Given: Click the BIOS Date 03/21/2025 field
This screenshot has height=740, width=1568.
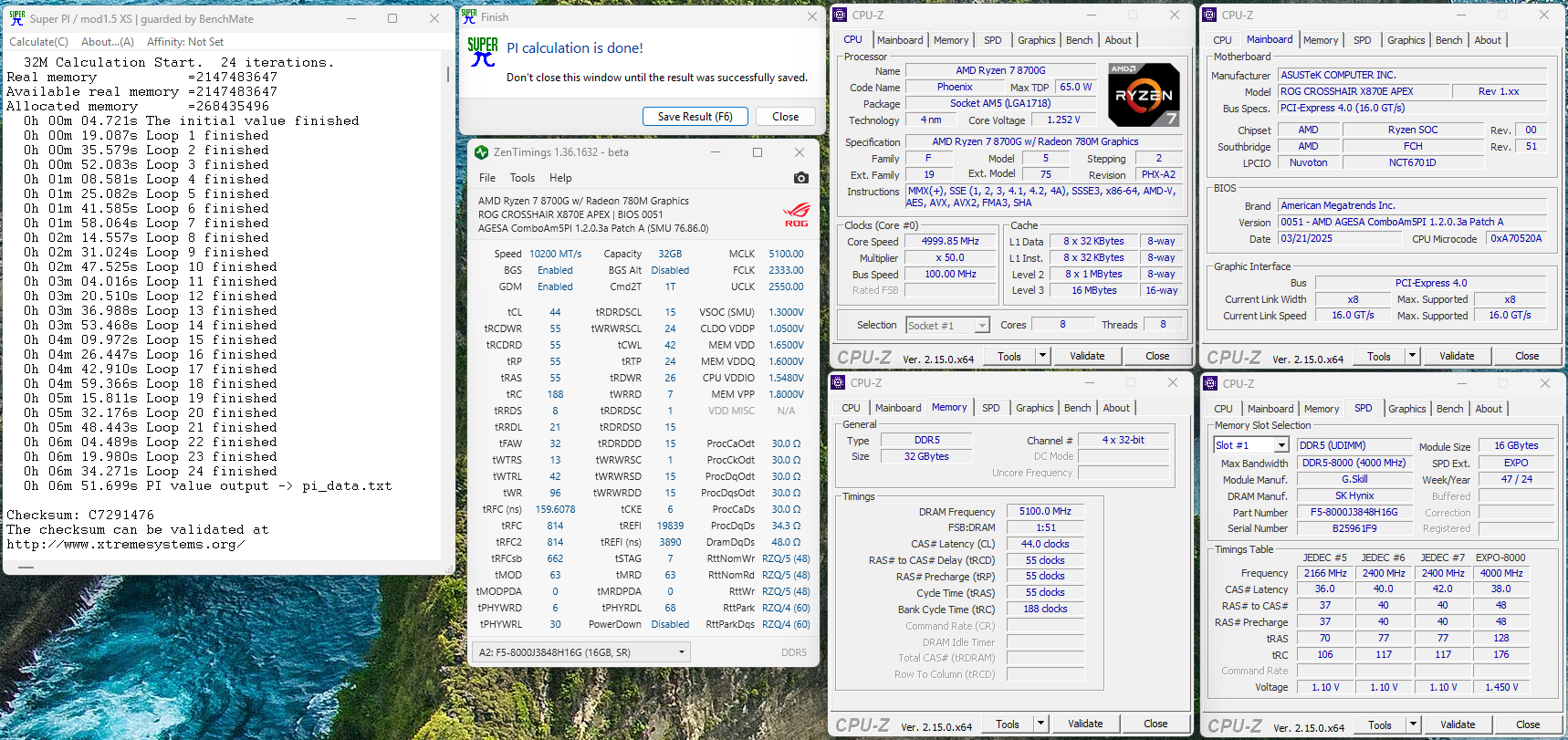Looking at the screenshot, I should tap(1339, 238).
